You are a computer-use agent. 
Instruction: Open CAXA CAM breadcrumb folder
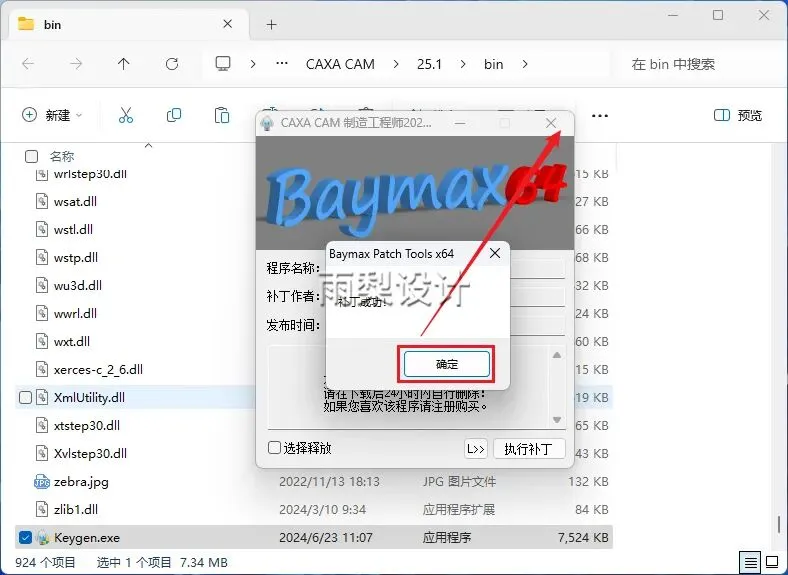(x=340, y=64)
